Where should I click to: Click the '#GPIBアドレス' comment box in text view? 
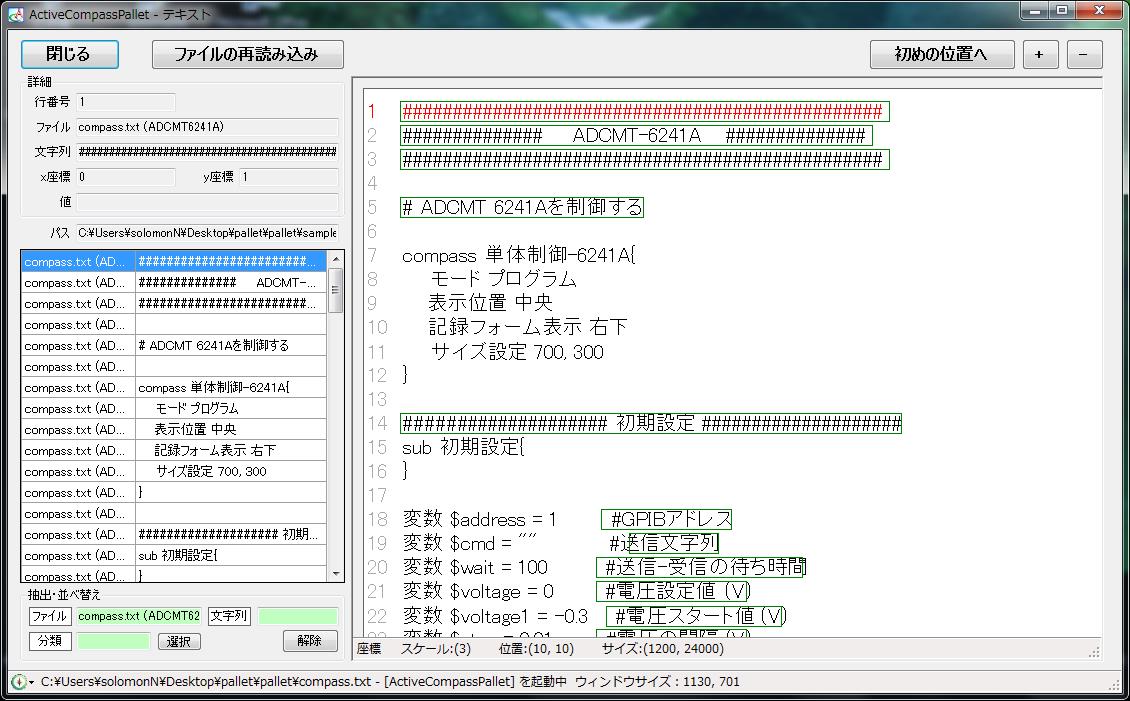pos(667,519)
